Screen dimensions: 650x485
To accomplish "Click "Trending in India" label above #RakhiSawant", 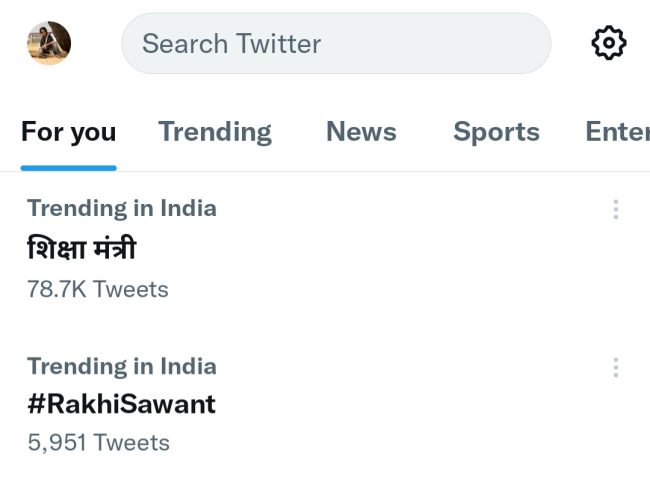I will coord(121,366).
